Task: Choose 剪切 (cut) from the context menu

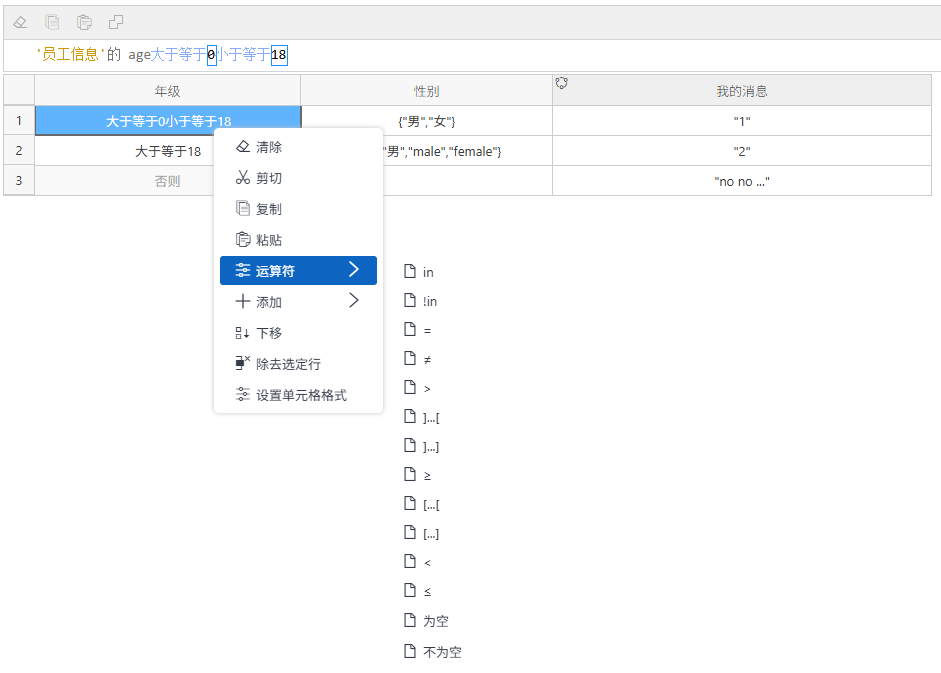Action: (268, 178)
